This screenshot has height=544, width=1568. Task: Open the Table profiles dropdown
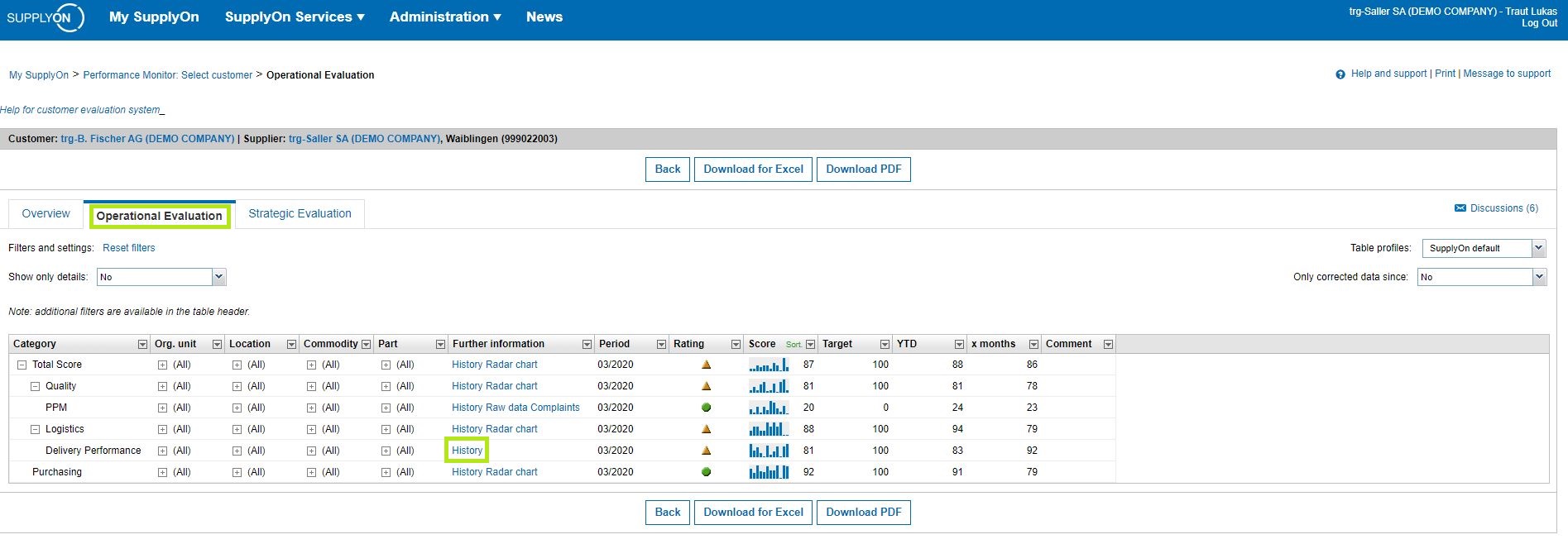coord(1484,248)
